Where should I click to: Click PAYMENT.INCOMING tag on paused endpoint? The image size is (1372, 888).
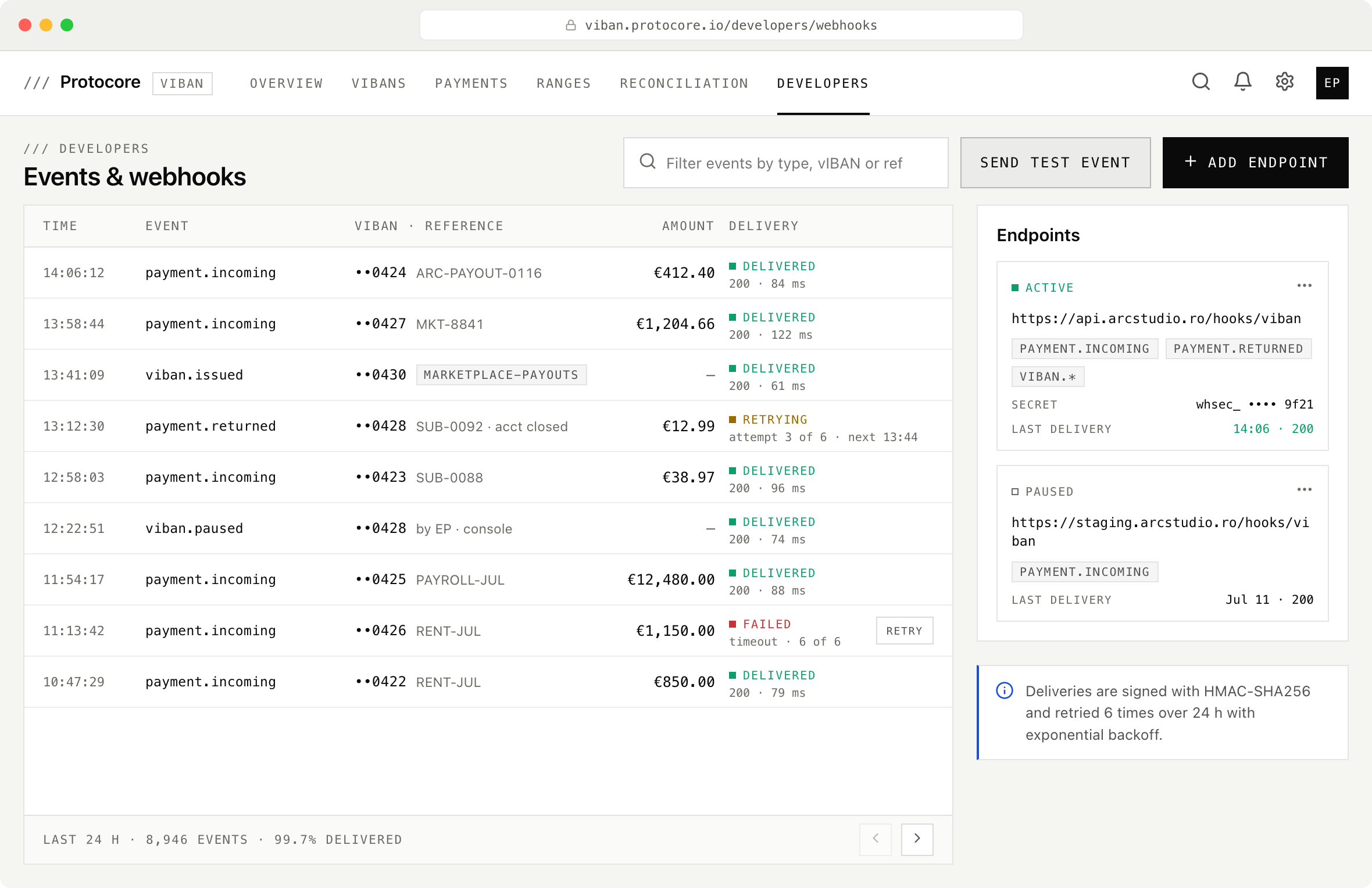click(x=1084, y=572)
